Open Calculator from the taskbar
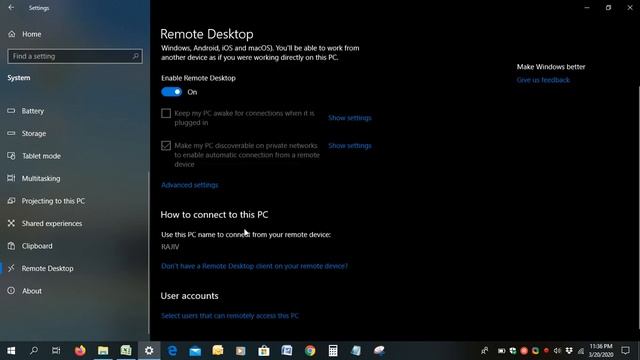This screenshot has width=640, height=360. [333, 351]
